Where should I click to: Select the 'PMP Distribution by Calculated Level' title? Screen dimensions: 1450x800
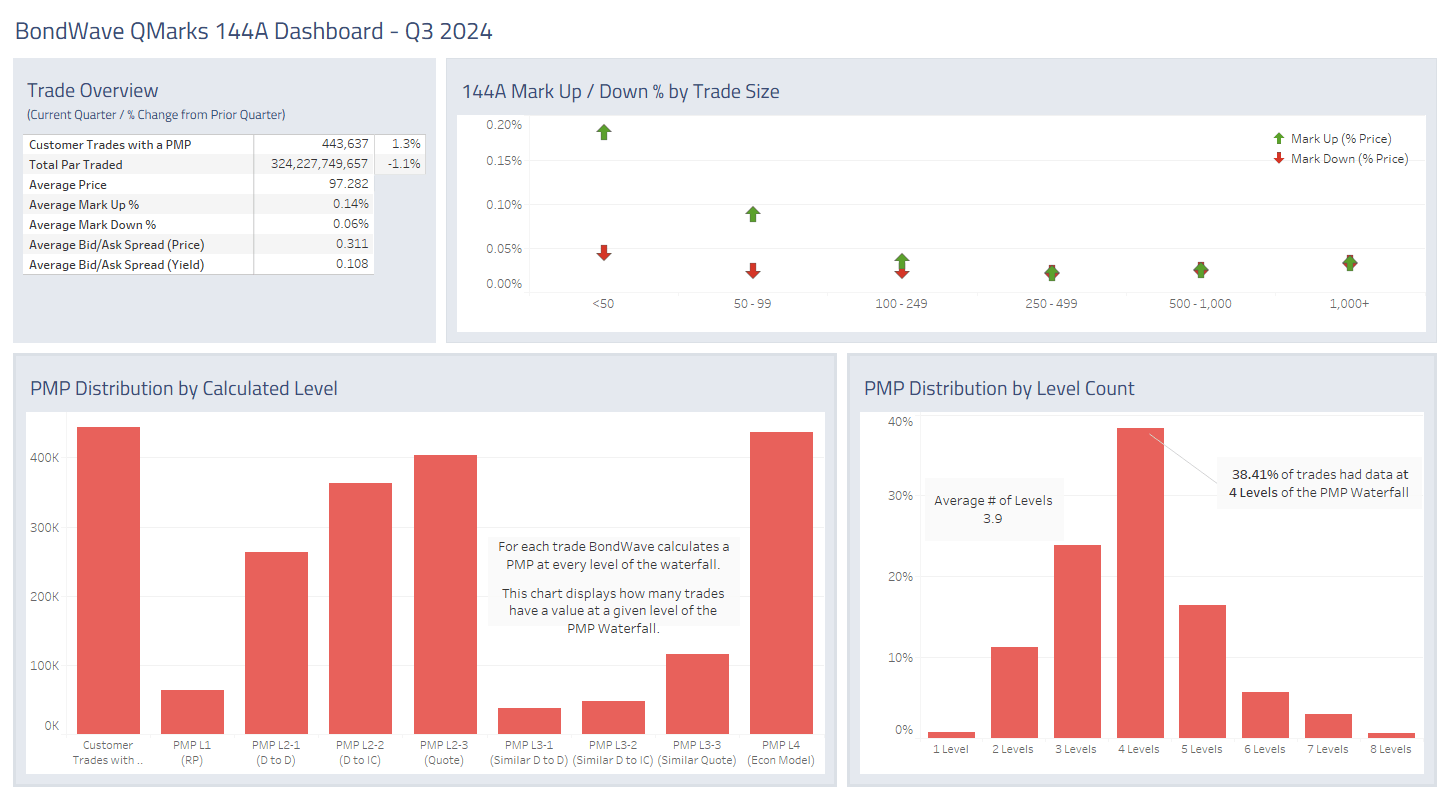point(184,388)
